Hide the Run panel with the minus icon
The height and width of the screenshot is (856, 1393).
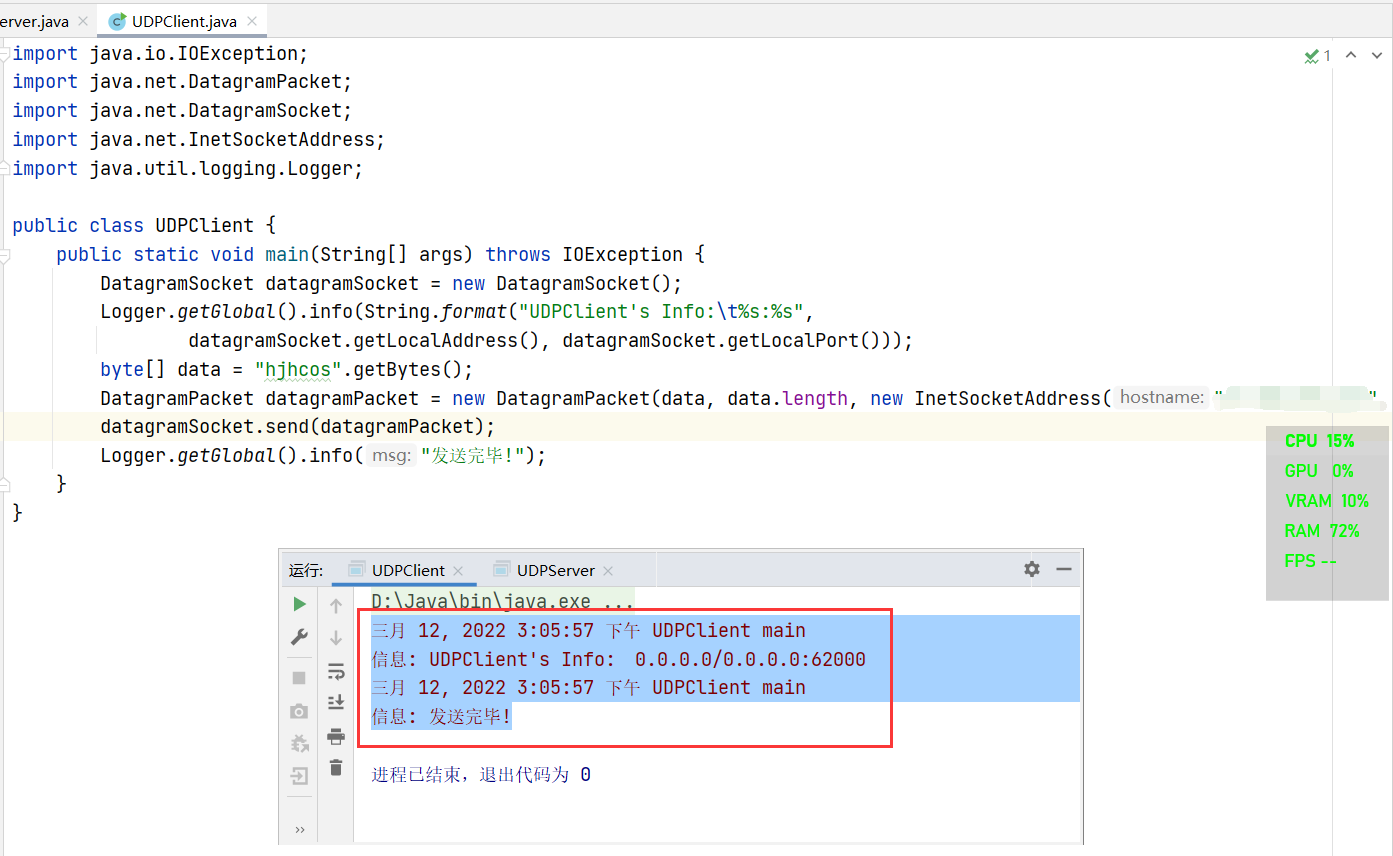(x=1064, y=569)
